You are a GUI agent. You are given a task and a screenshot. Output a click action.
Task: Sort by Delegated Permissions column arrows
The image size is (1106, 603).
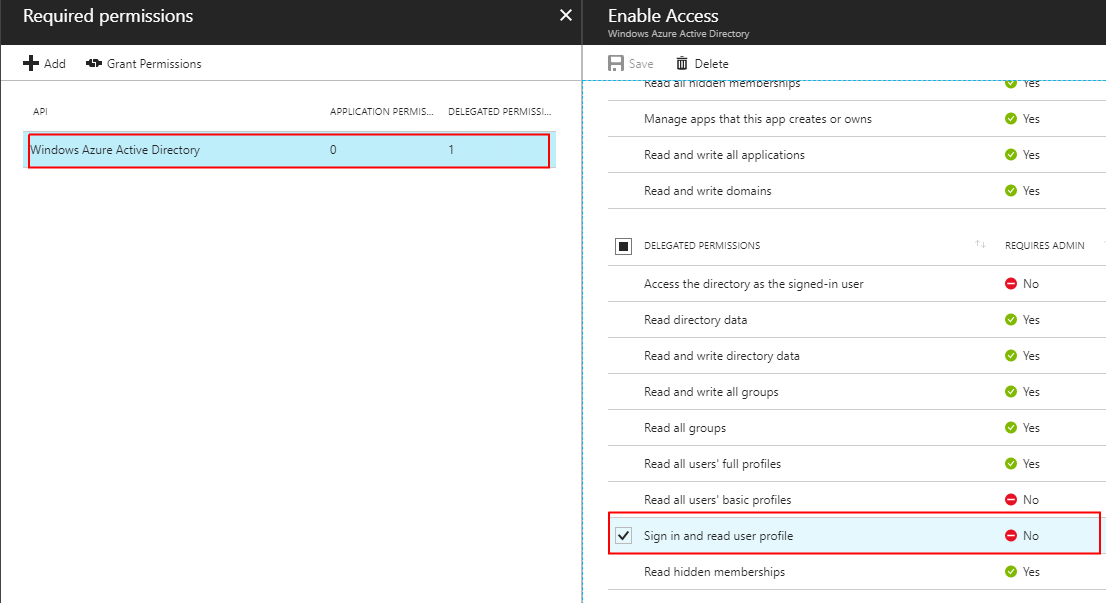[980, 246]
